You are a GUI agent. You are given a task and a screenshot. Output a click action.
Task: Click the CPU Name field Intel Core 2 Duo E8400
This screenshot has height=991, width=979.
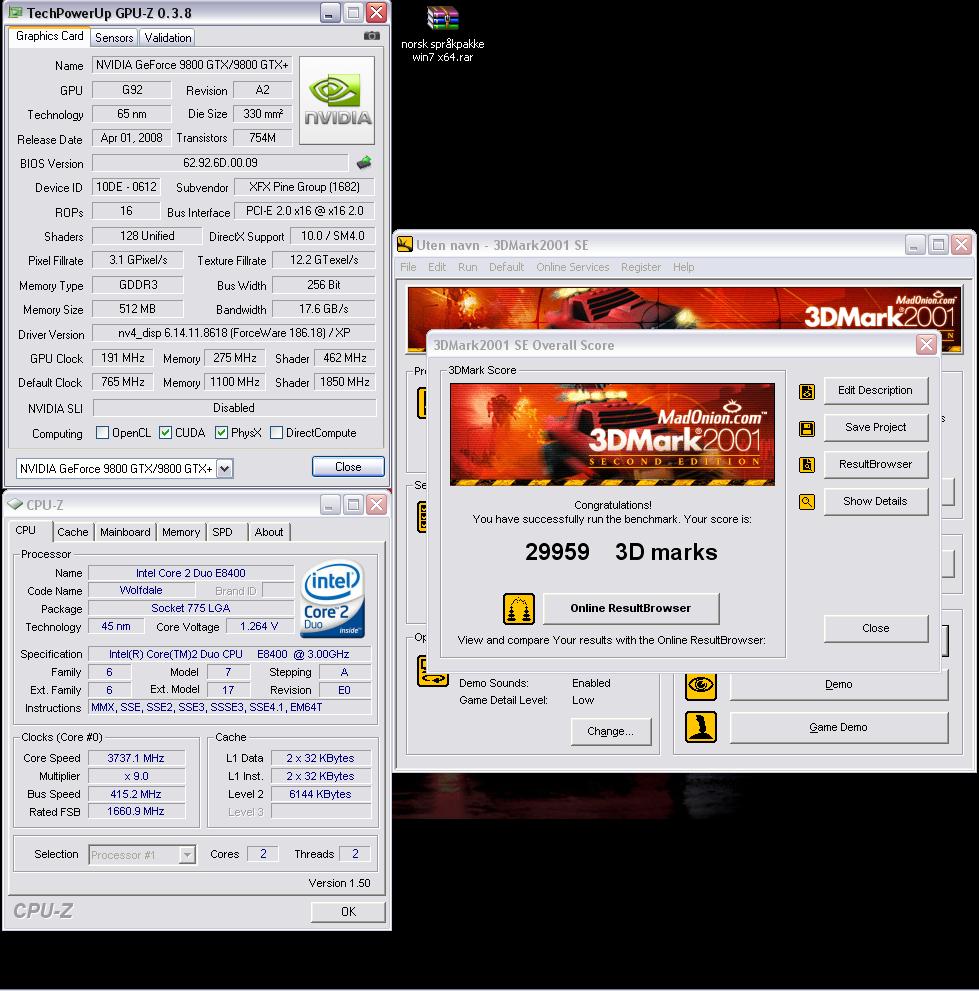[191, 573]
